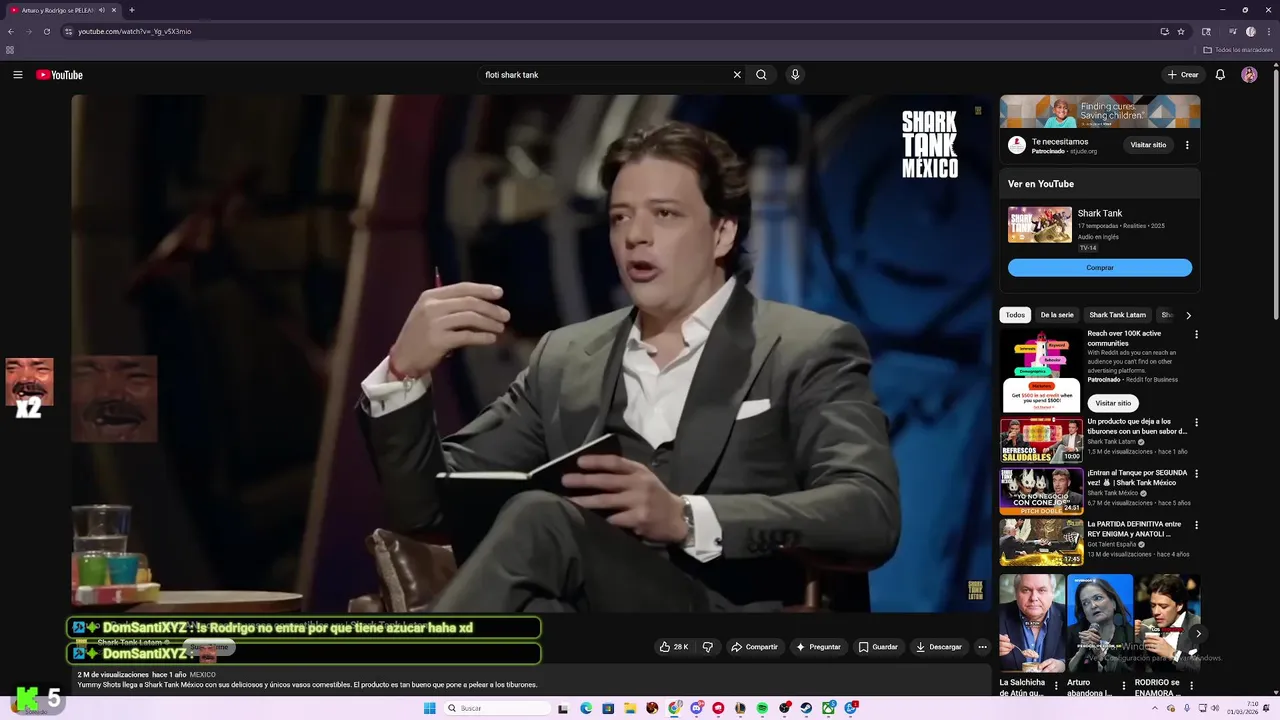Open more actions ellipsis under video
1280x720 pixels.
pos(982,647)
